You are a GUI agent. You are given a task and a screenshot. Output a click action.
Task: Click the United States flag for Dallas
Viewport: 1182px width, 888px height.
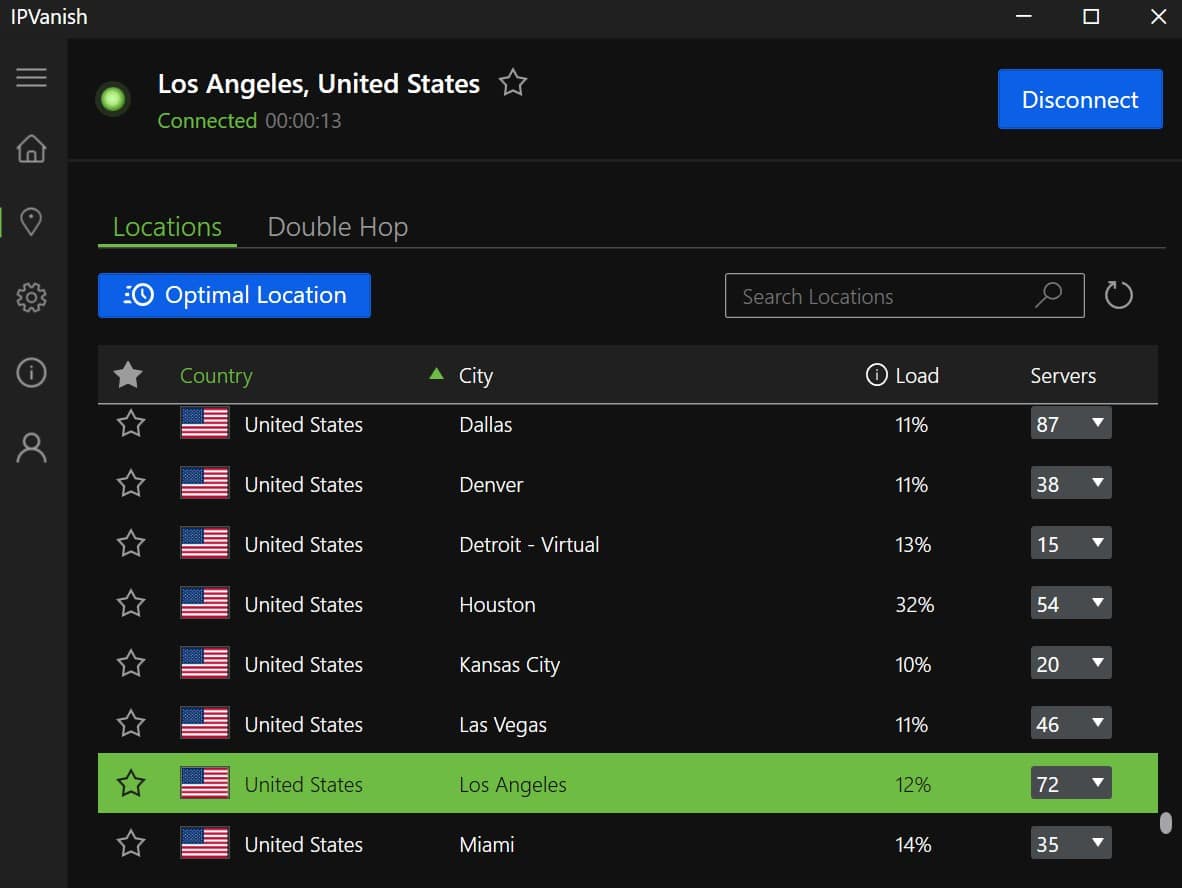(x=204, y=424)
